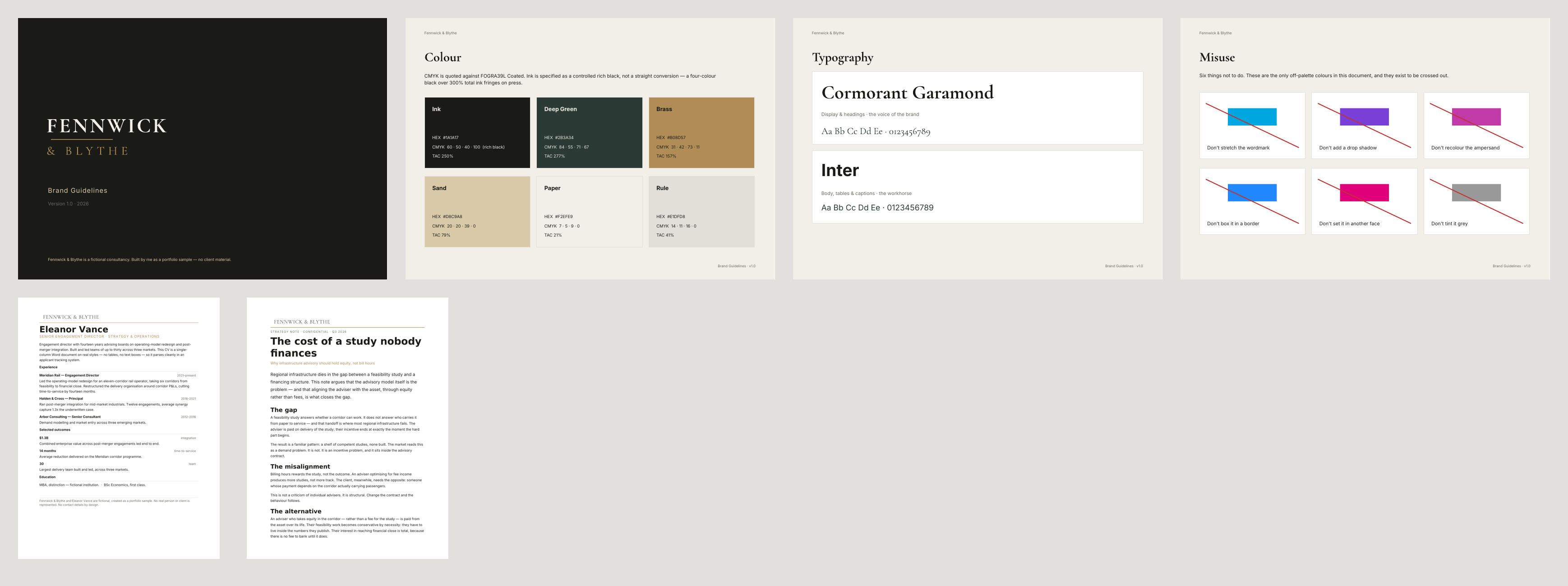Click the 'Typography' page heading
Screen dimensions: 1568x586
point(843,58)
